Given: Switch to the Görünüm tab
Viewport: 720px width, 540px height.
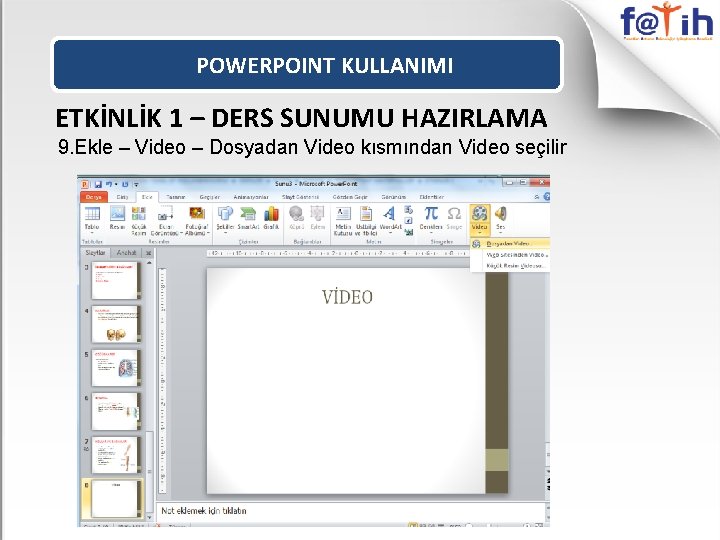Looking at the screenshot, I should click(x=394, y=197).
